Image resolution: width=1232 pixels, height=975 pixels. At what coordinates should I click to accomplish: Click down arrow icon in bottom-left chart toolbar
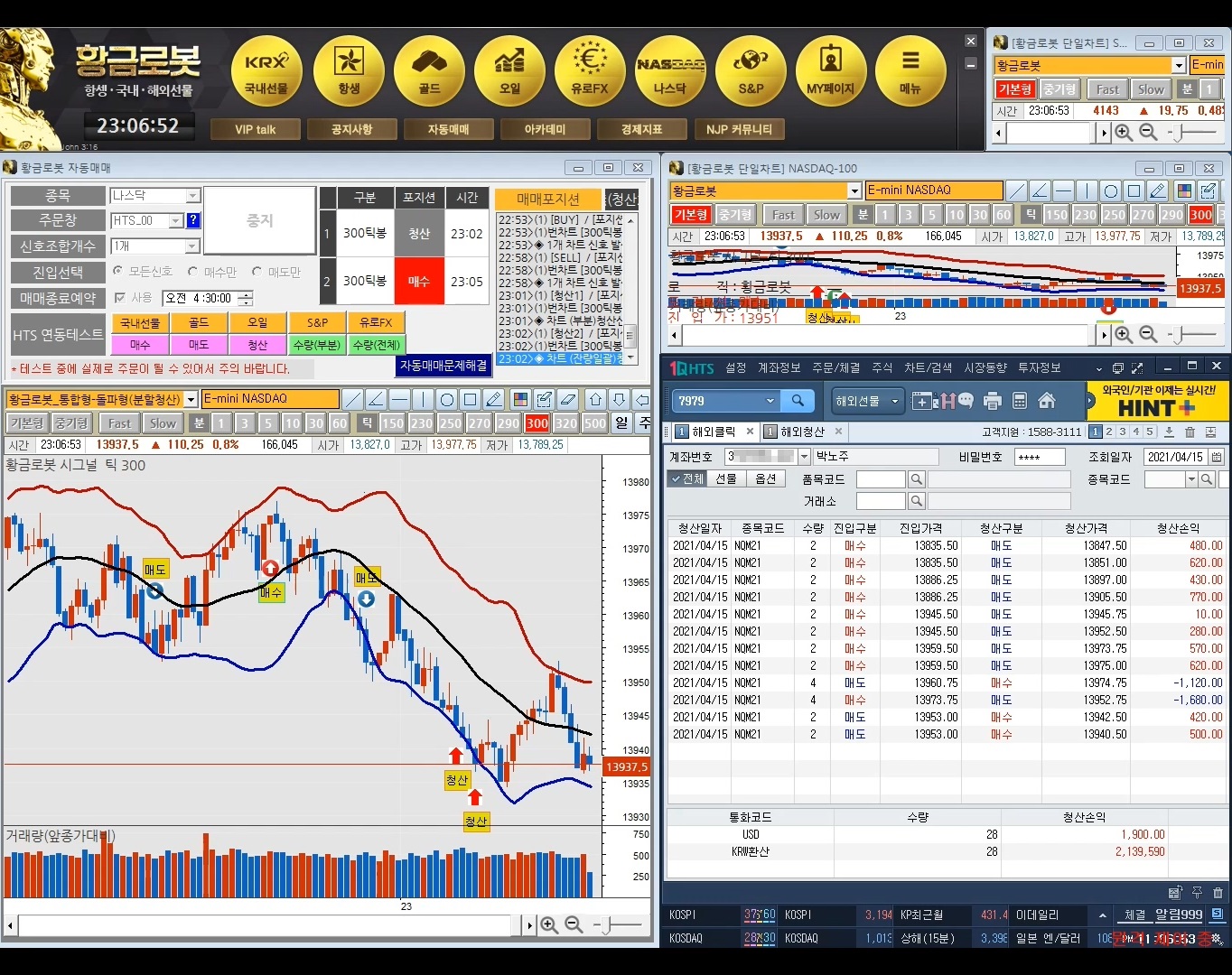coord(620,399)
